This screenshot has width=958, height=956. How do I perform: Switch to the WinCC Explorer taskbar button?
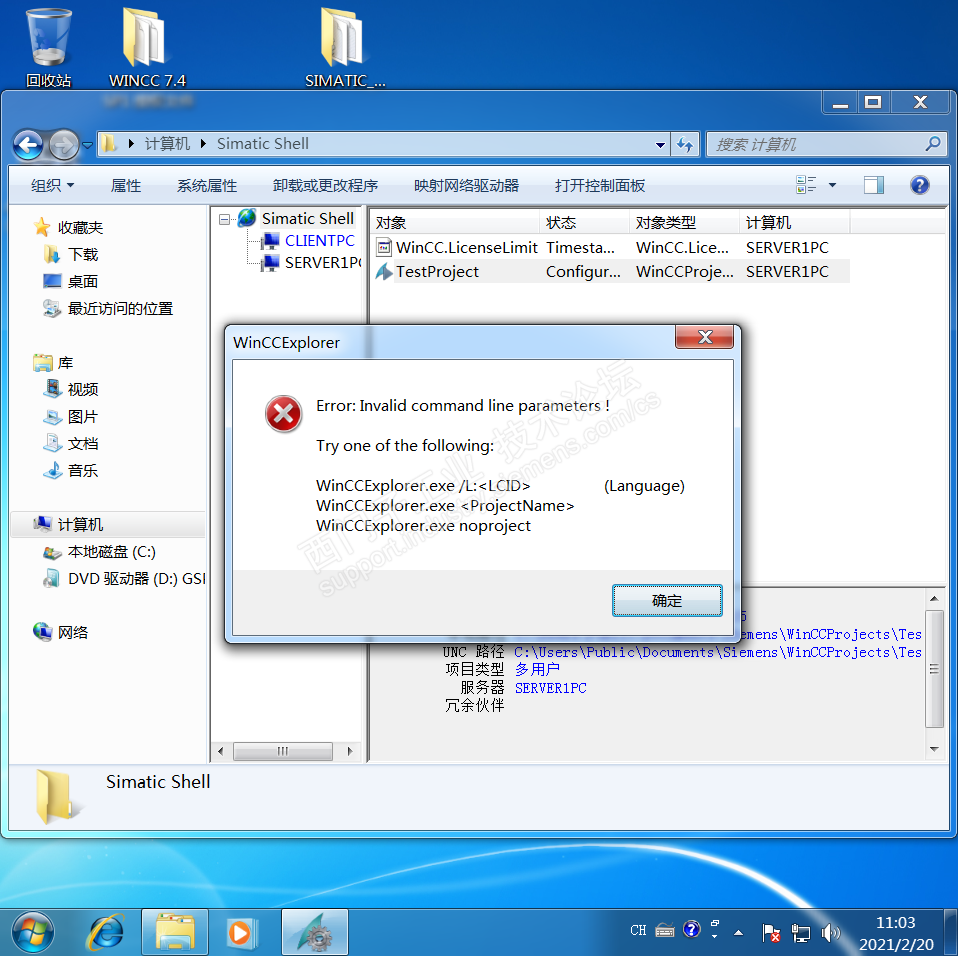[315, 932]
